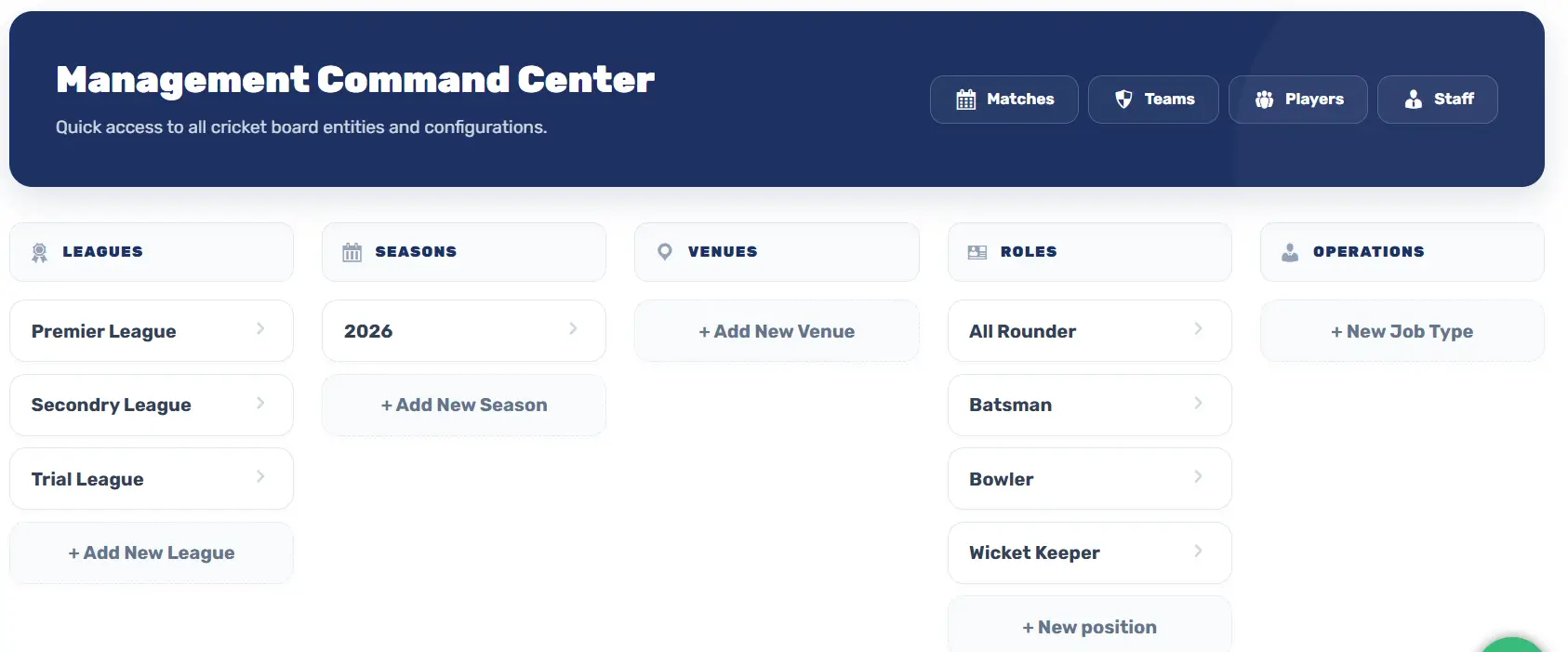Click the Roles ID card icon

point(977,252)
